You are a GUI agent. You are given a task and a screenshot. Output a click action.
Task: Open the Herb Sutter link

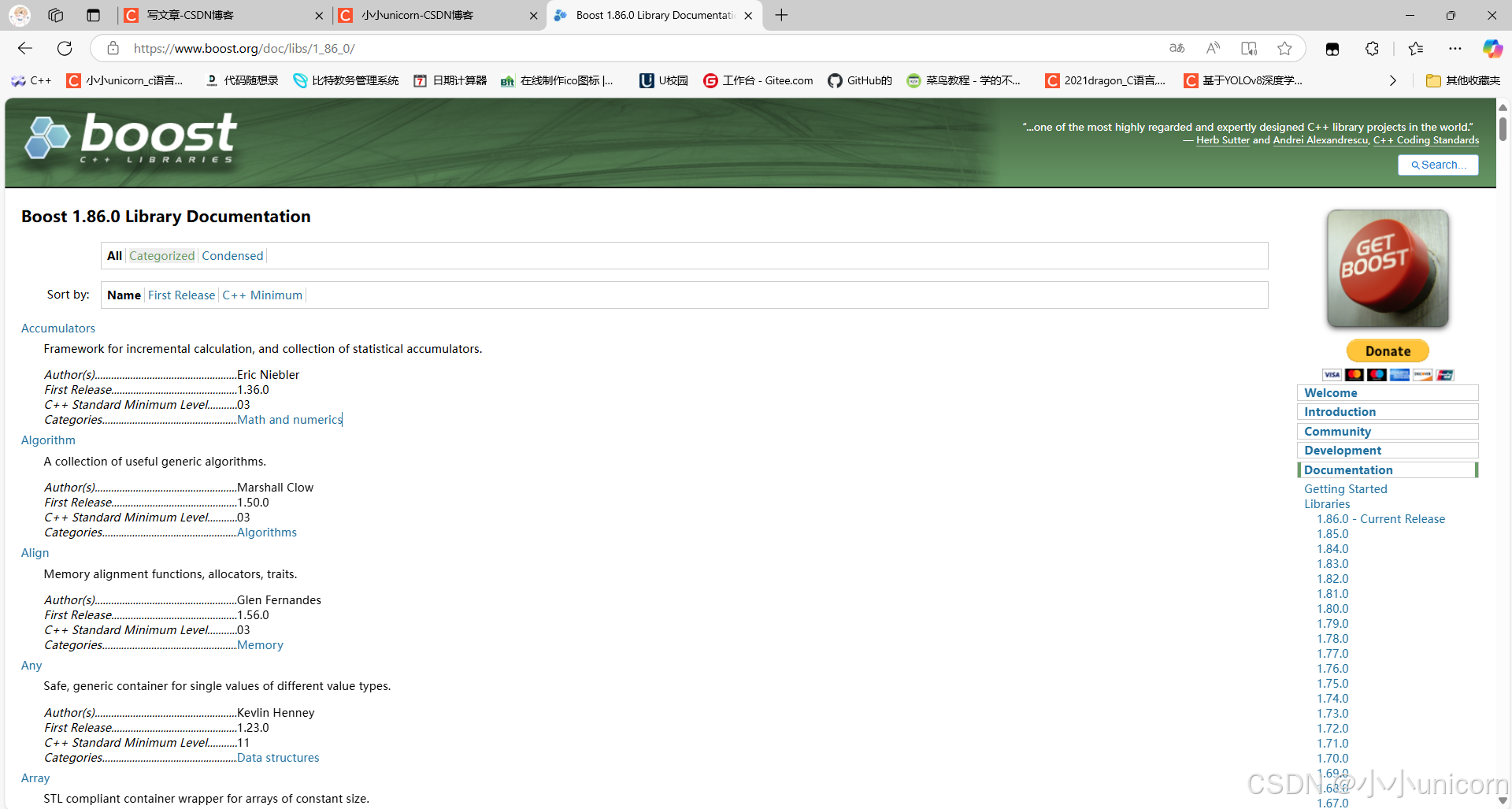[1223, 140]
